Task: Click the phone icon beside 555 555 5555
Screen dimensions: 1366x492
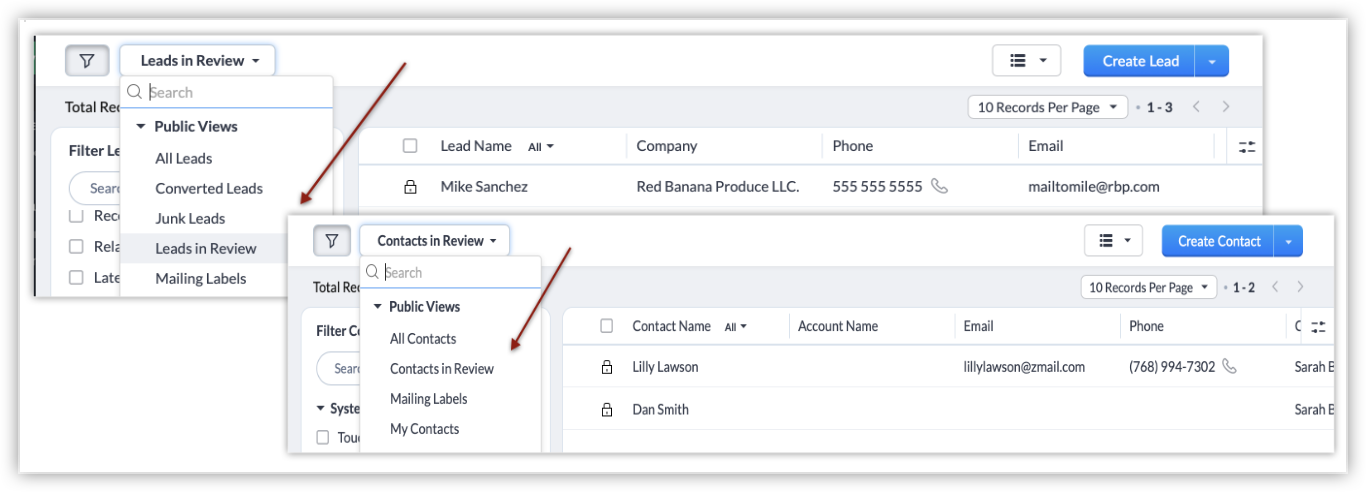Action: coord(939,186)
